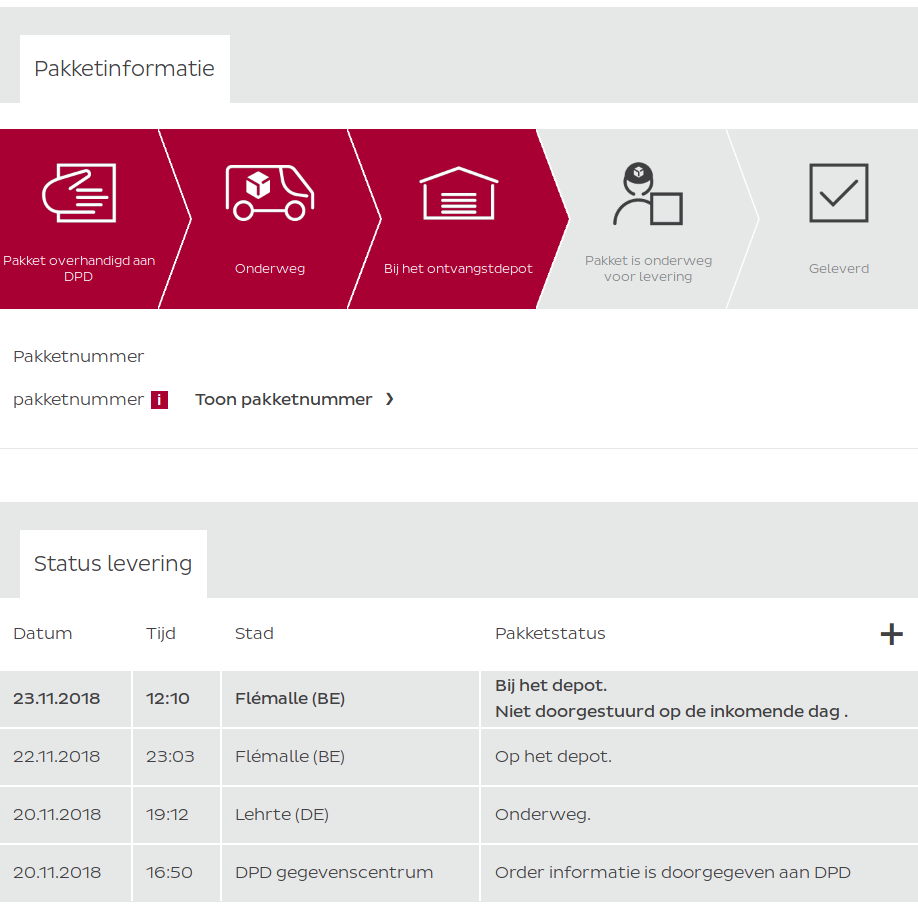Click the chevron next to Toon pakketnummer
This screenshot has width=918, height=908.
tap(390, 399)
